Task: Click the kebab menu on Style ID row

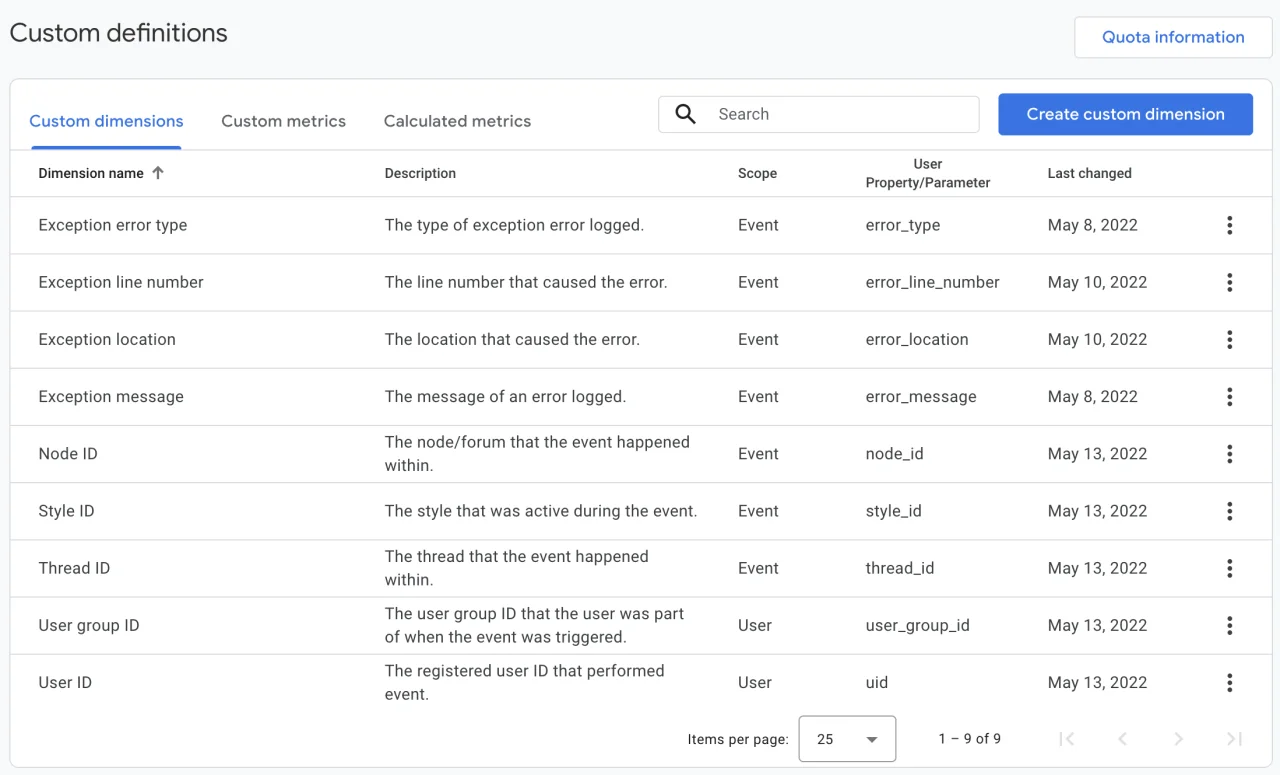Action: pos(1229,511)
